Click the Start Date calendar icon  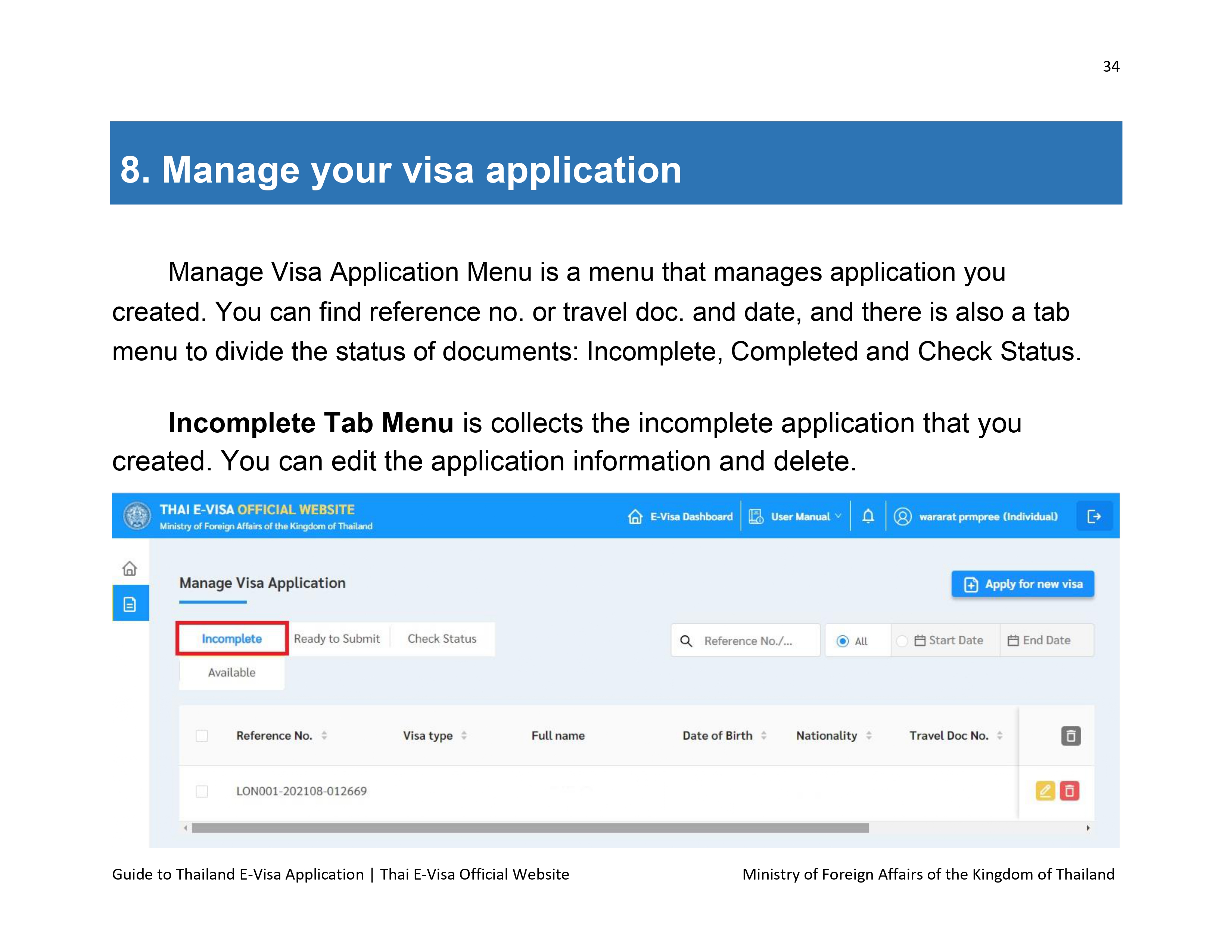coord(920,640)
